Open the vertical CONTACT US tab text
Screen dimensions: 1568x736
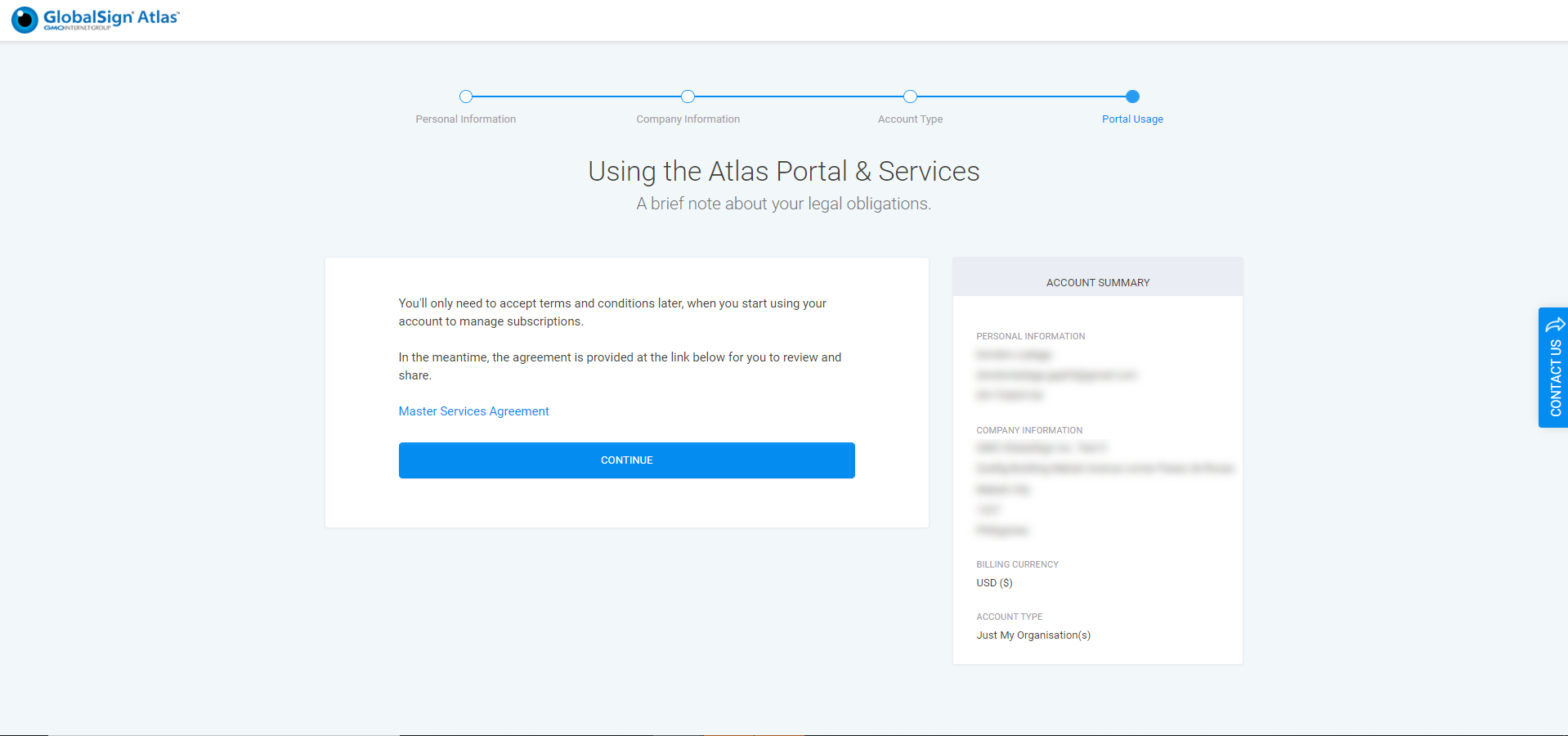[1555, 378]
